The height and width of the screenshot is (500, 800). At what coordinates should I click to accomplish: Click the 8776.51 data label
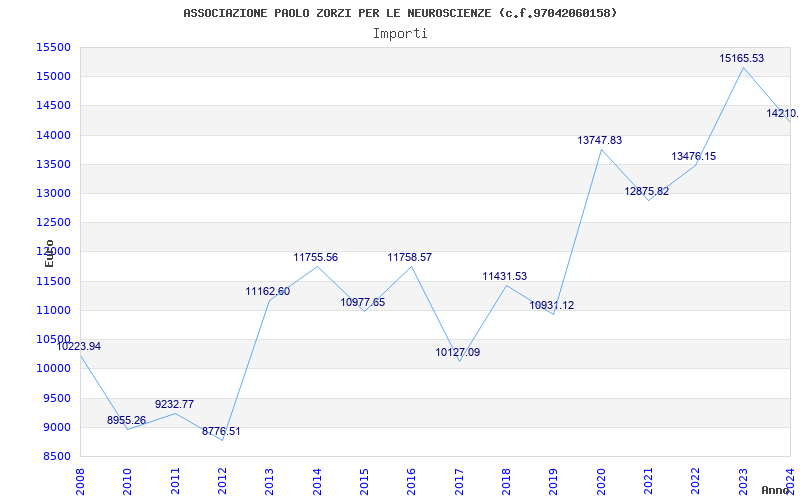tap(221, 431)
